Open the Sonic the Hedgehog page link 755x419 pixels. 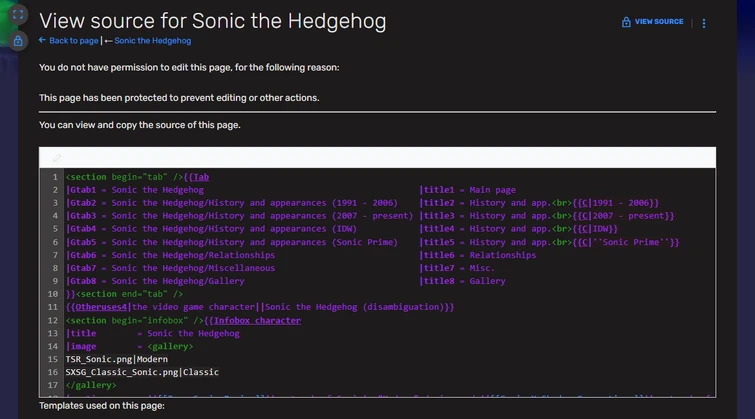(152, 41)
